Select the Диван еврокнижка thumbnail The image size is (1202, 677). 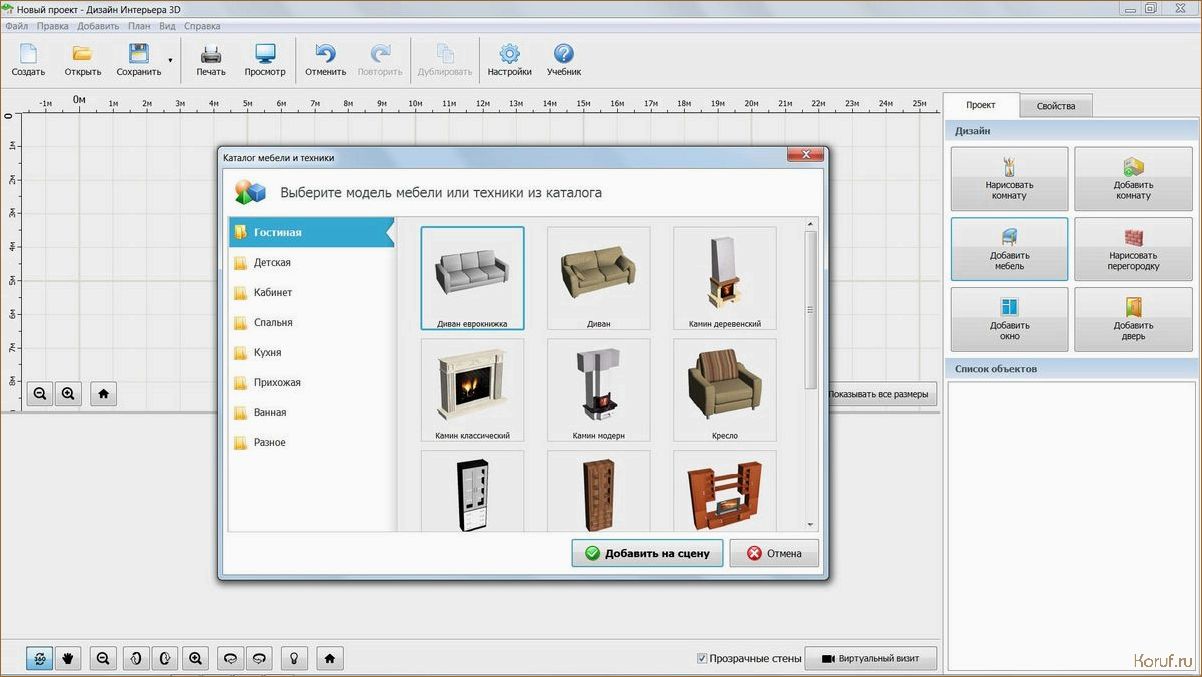pos(472,278)
